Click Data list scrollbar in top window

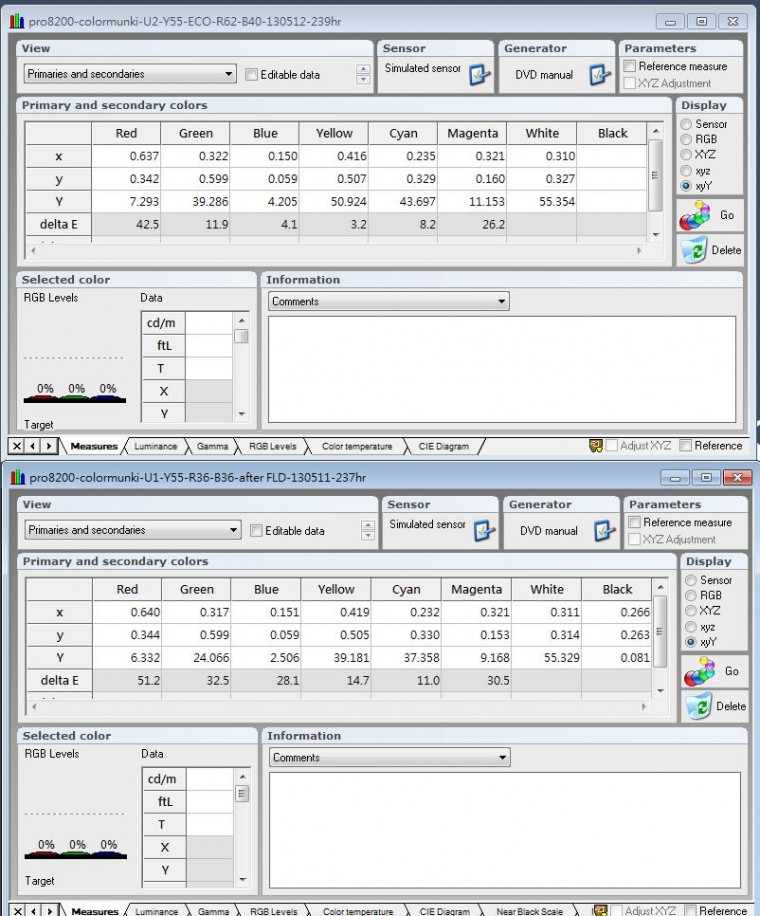241,367
